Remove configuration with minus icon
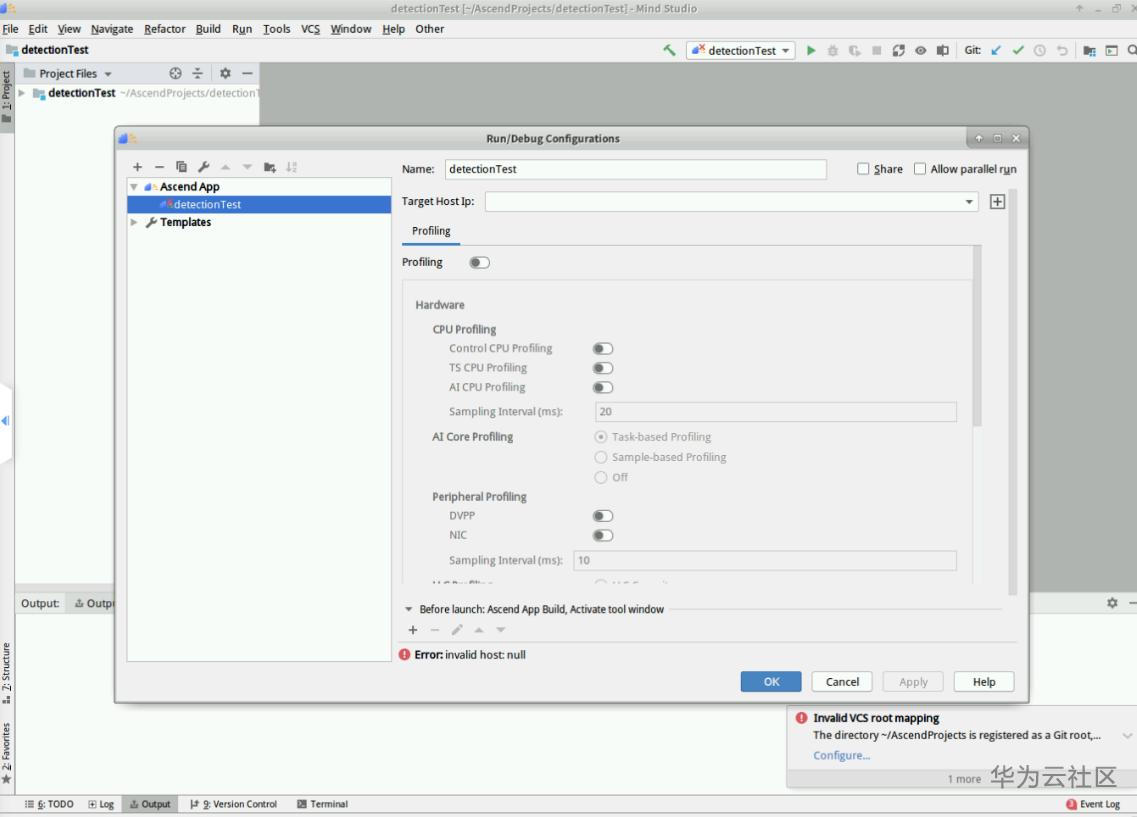 click(160, 167)
